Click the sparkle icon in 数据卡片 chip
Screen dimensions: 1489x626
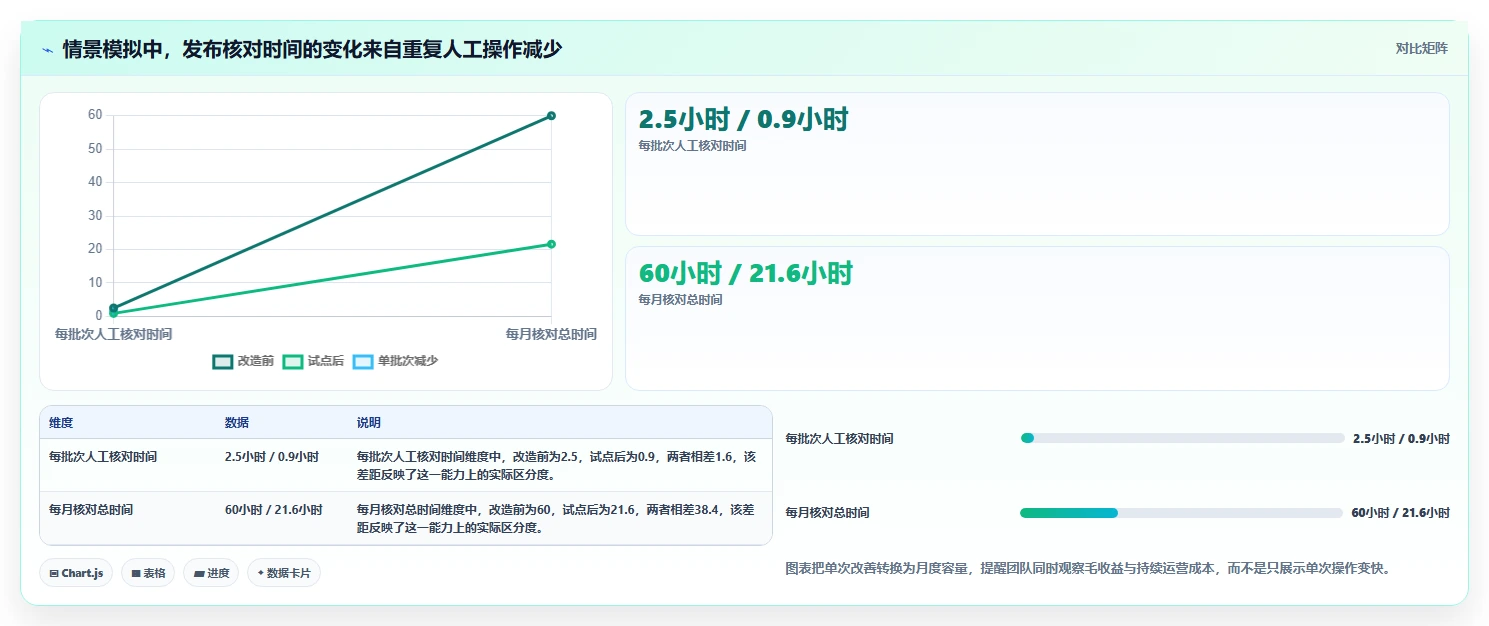pyautogui.click(x=261, y=573)
